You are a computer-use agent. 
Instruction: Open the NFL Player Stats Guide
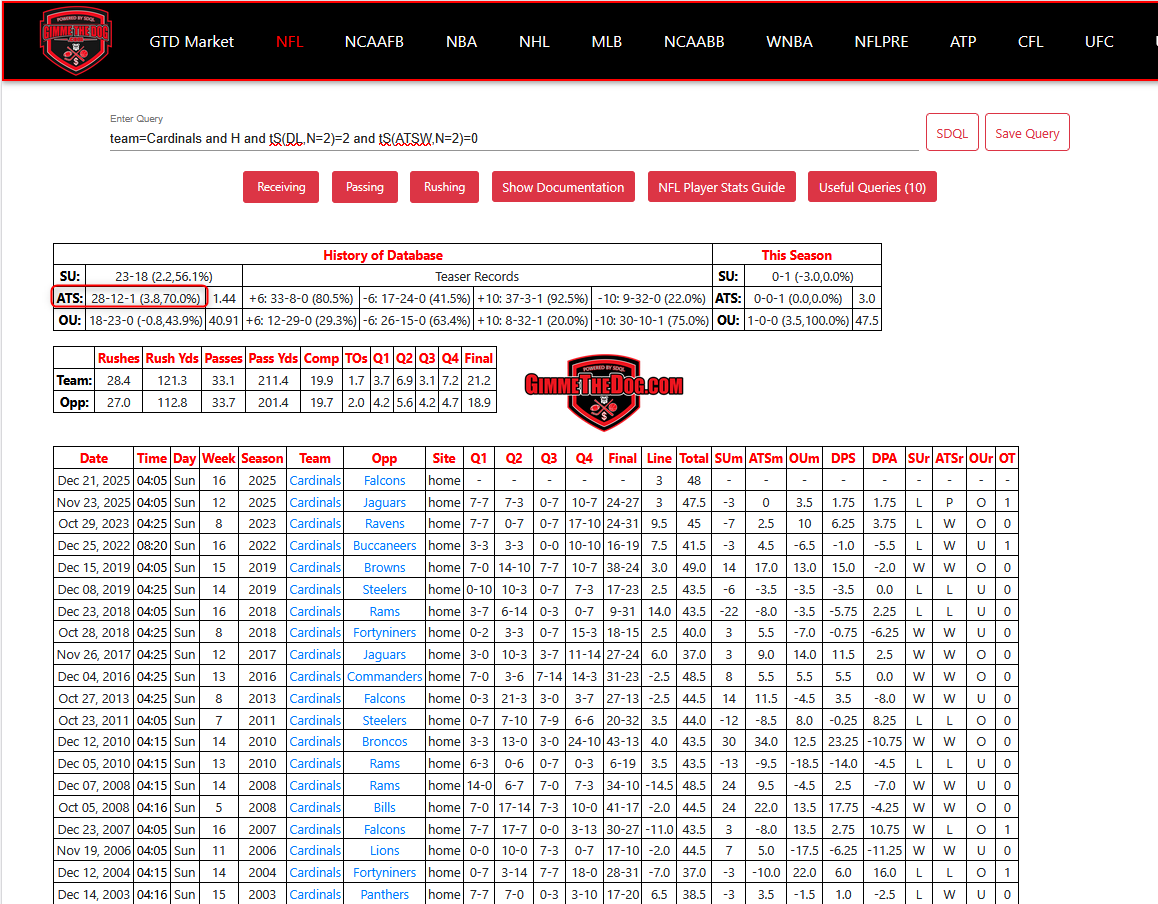tap(722, 187)
